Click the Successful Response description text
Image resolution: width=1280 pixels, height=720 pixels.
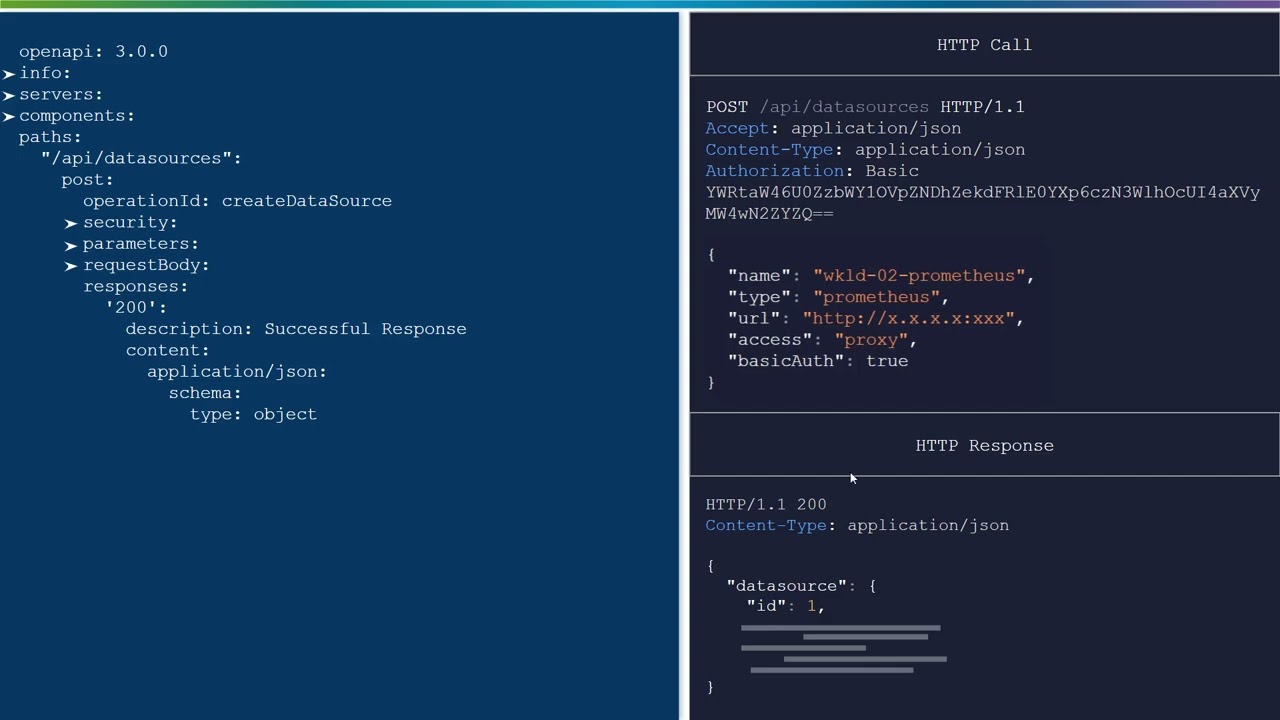pyautogui.click(x=365, y=329)
